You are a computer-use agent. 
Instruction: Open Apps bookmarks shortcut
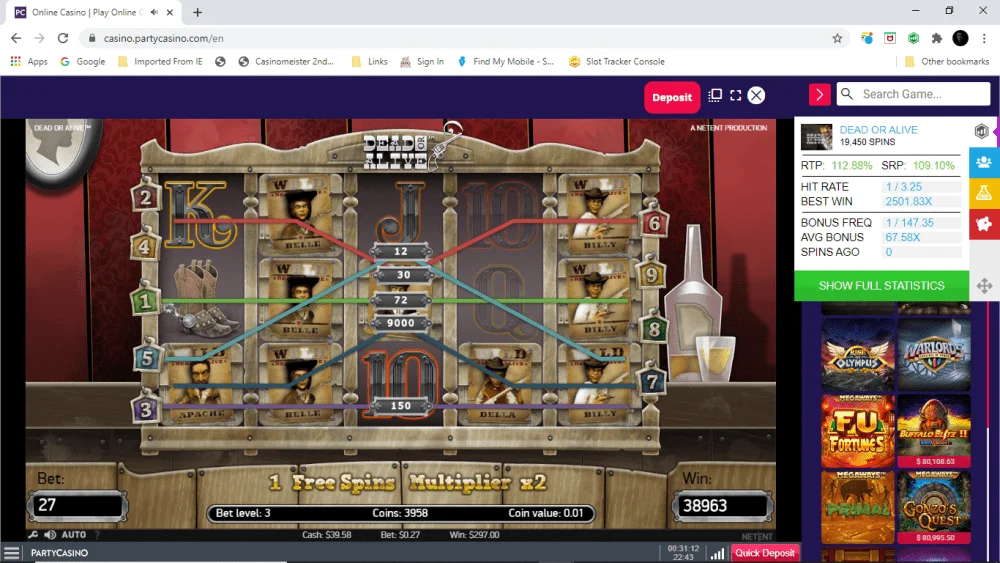point(29,61)
